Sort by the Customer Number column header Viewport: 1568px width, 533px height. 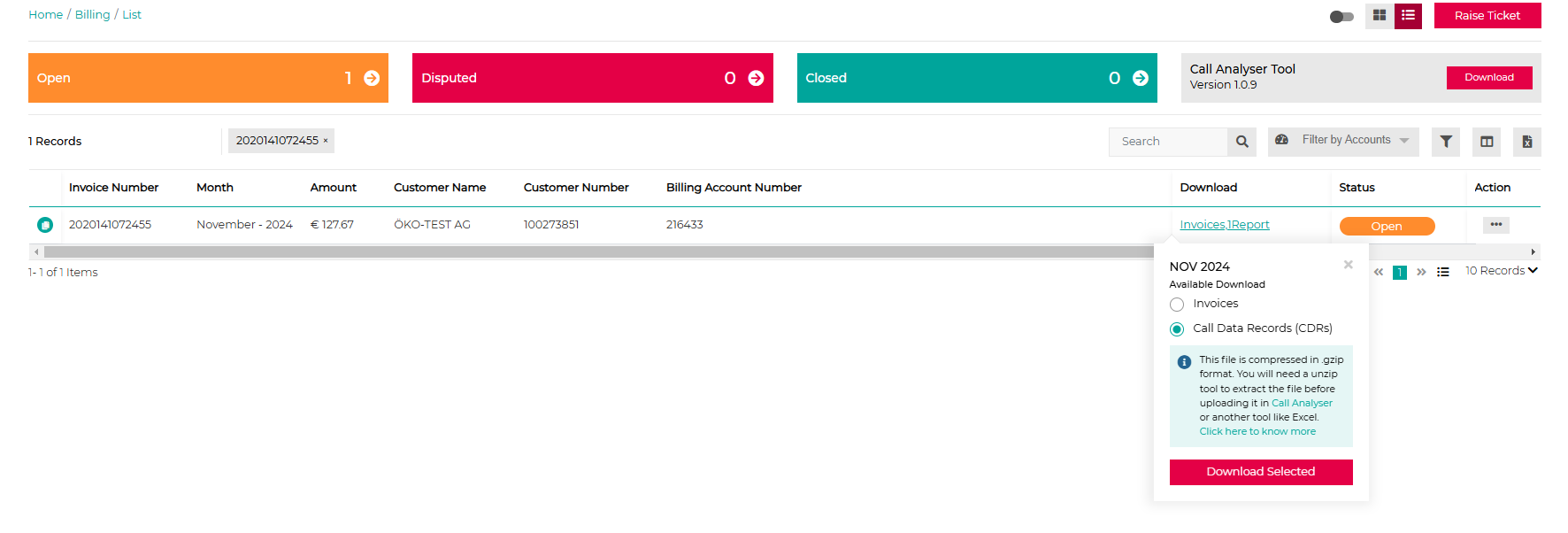(576, 188)
